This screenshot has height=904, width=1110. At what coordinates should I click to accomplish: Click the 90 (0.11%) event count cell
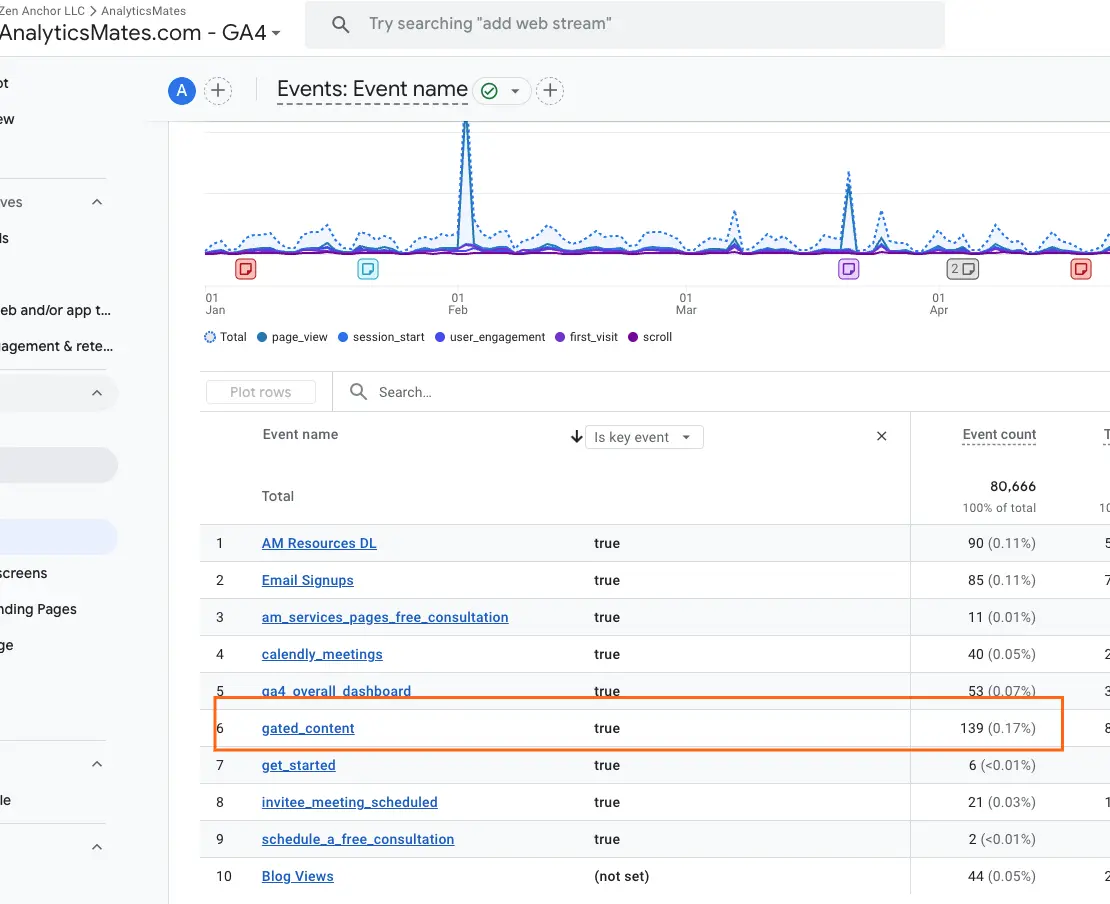1001,544
